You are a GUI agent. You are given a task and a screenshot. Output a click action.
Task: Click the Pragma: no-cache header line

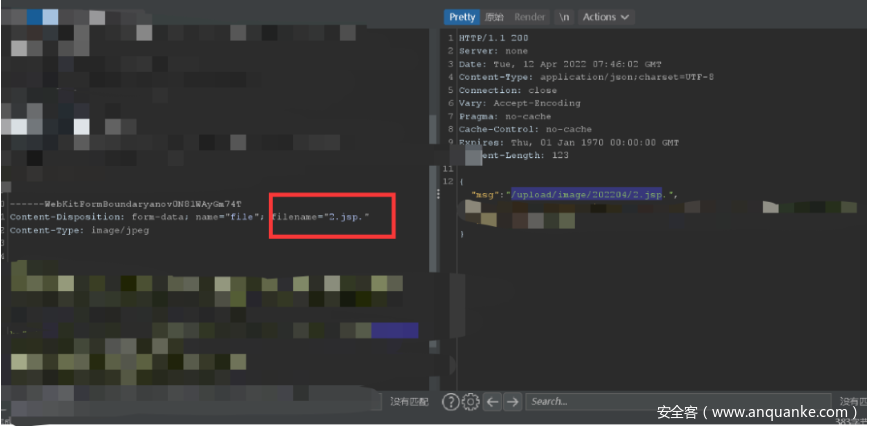point(505,116)
